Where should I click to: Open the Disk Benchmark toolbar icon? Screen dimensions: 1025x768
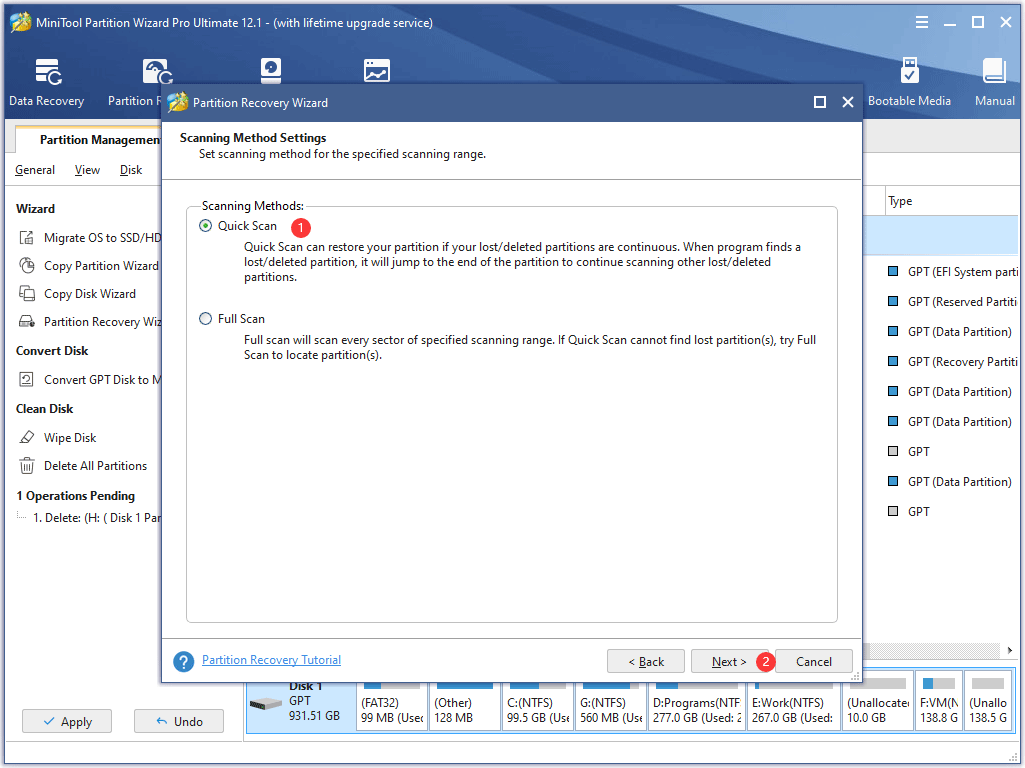point(271,70)
